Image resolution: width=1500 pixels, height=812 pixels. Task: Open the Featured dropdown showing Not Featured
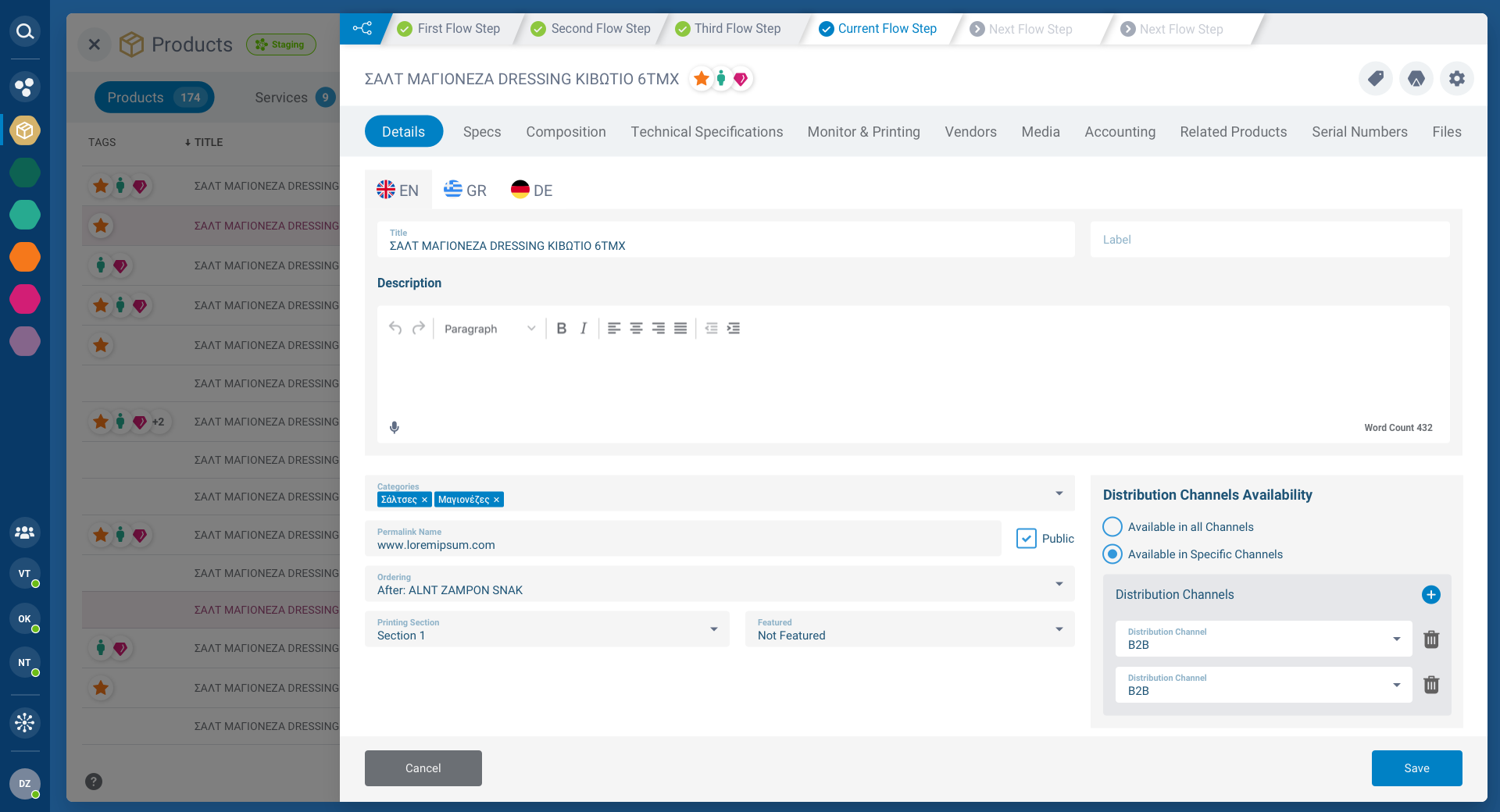click(x=1059, y=629)
